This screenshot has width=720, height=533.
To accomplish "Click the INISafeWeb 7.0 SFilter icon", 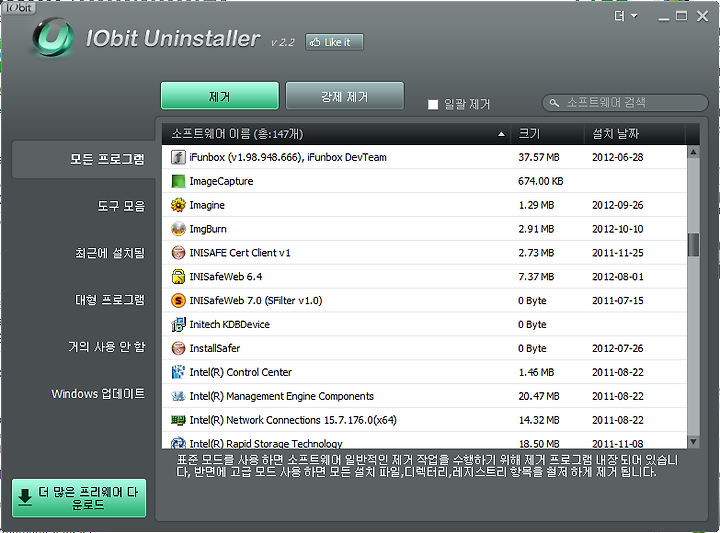I will [x=178, y=300].
